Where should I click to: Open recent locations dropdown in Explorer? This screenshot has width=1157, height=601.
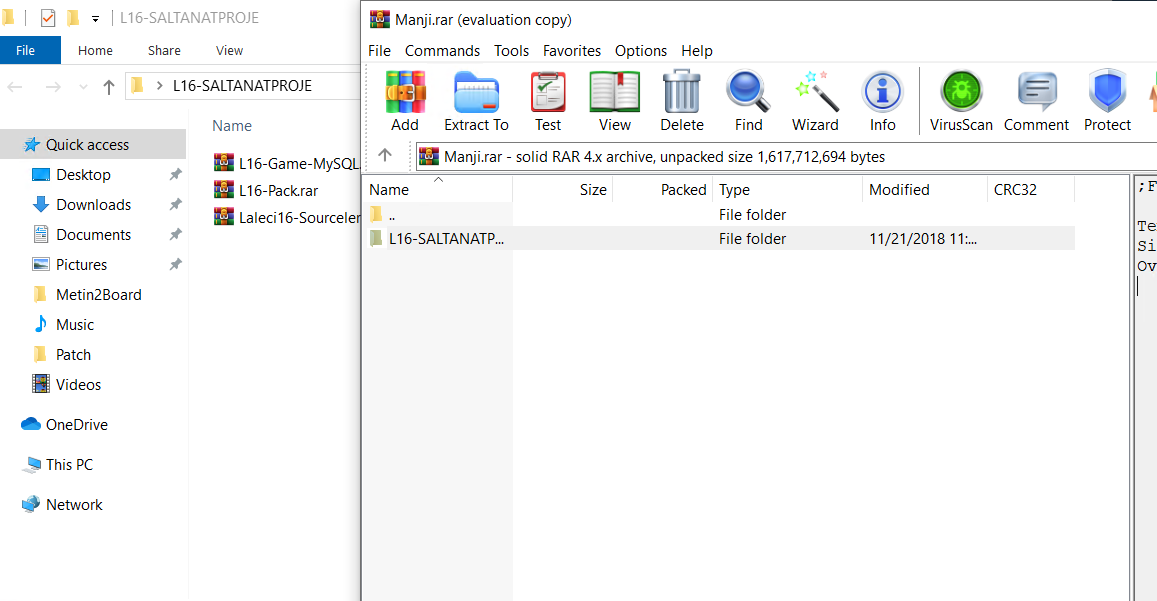click(x=83, y=87)
